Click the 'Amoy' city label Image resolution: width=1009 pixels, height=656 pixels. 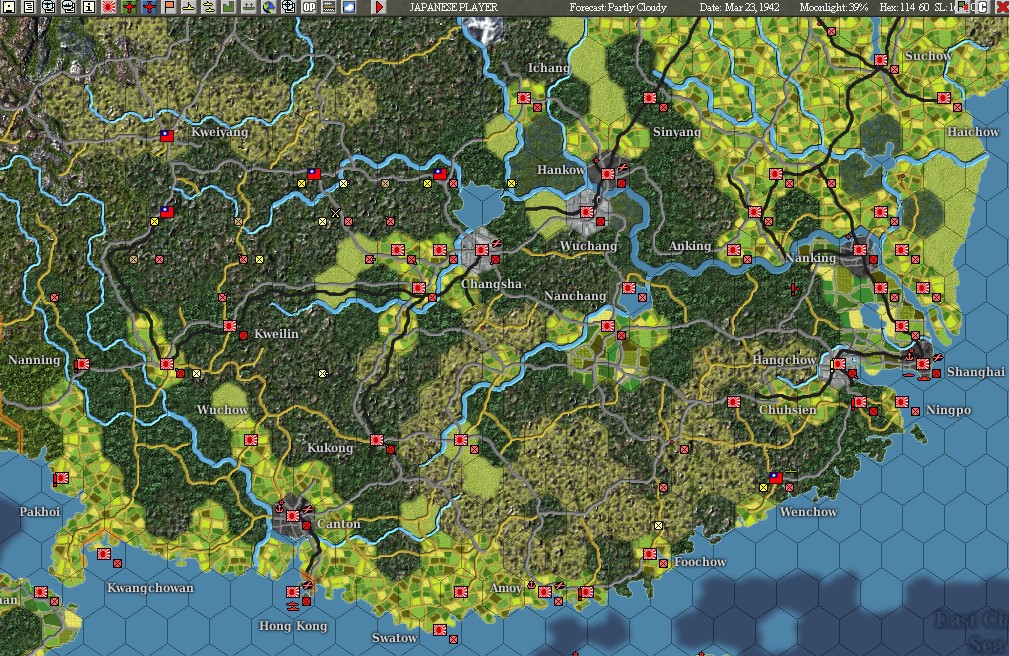506,588
